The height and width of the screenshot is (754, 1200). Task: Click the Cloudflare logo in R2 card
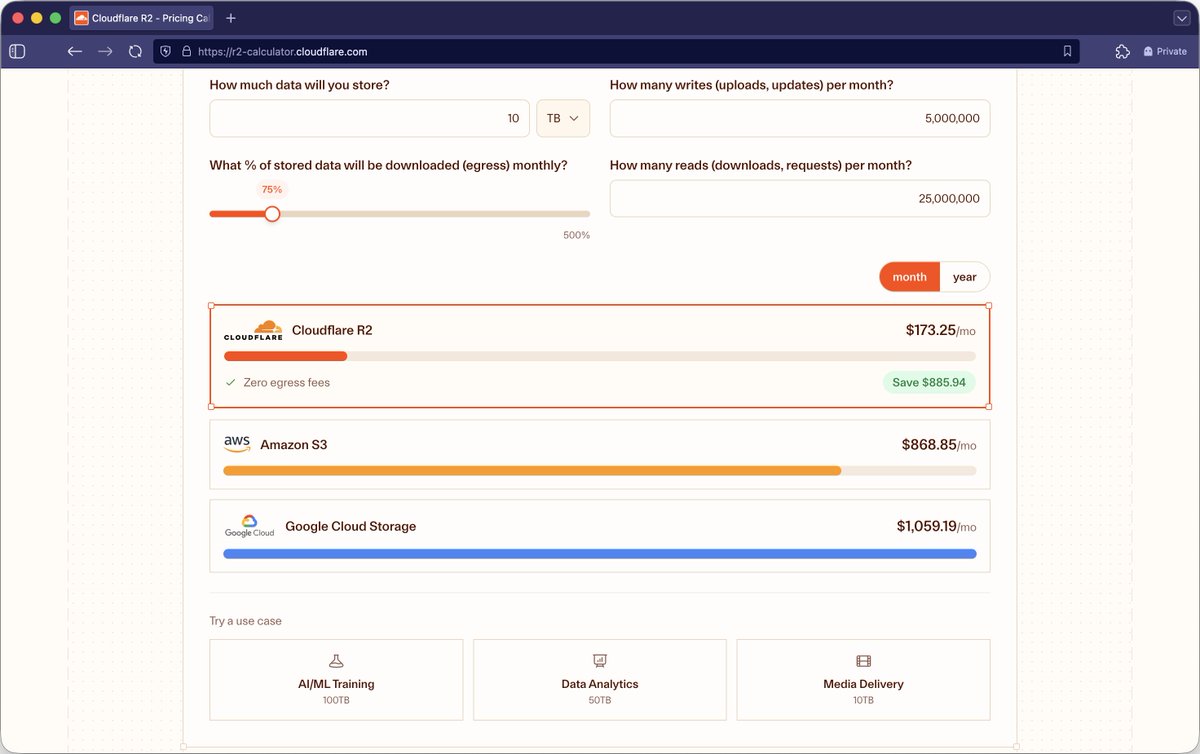tap(253, 331)
